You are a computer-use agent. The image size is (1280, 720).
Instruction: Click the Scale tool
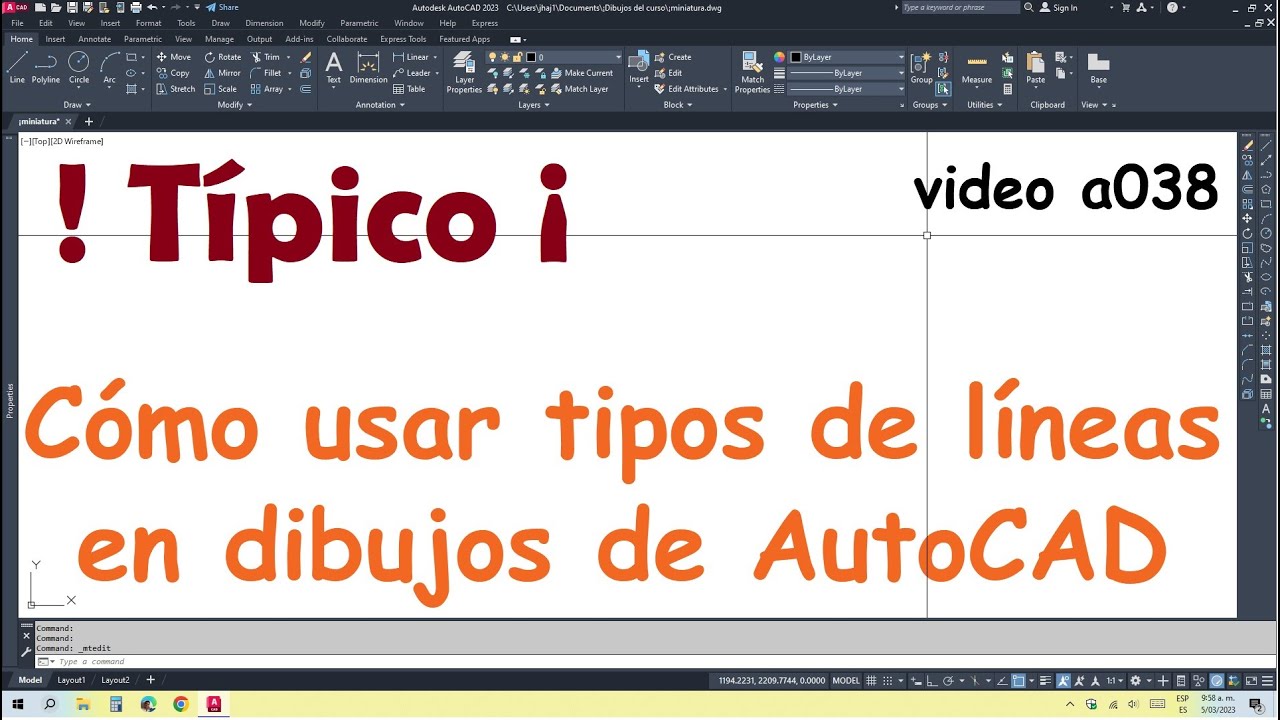pos(221,89)
